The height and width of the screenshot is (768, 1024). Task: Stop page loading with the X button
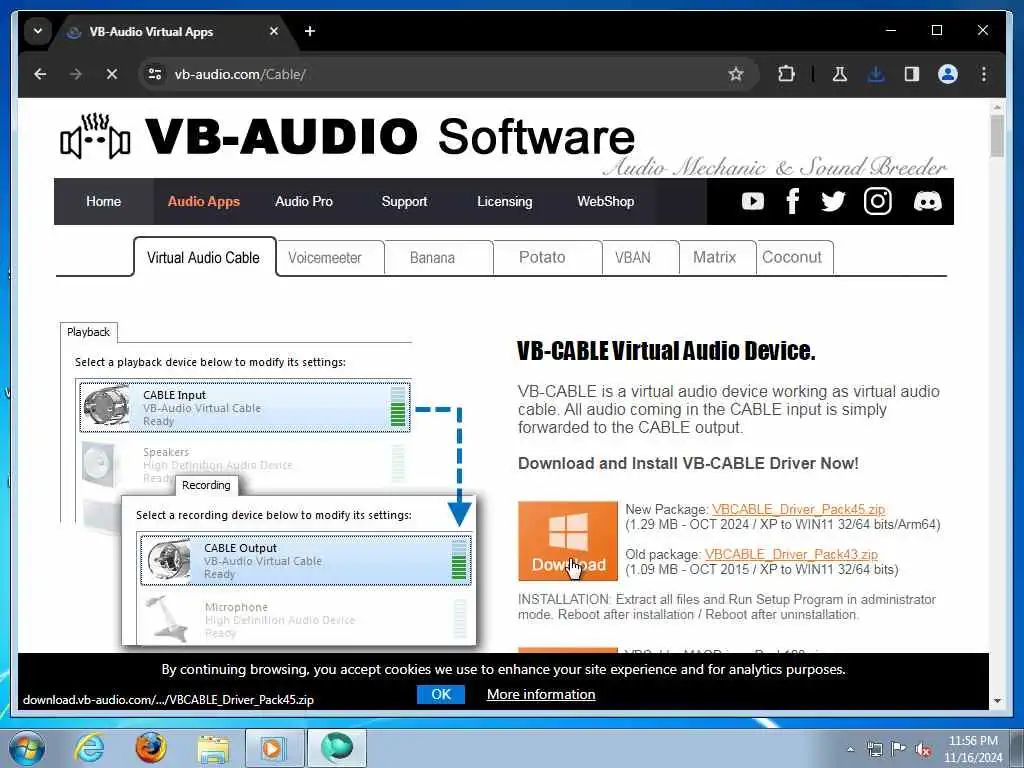[112, 74]
